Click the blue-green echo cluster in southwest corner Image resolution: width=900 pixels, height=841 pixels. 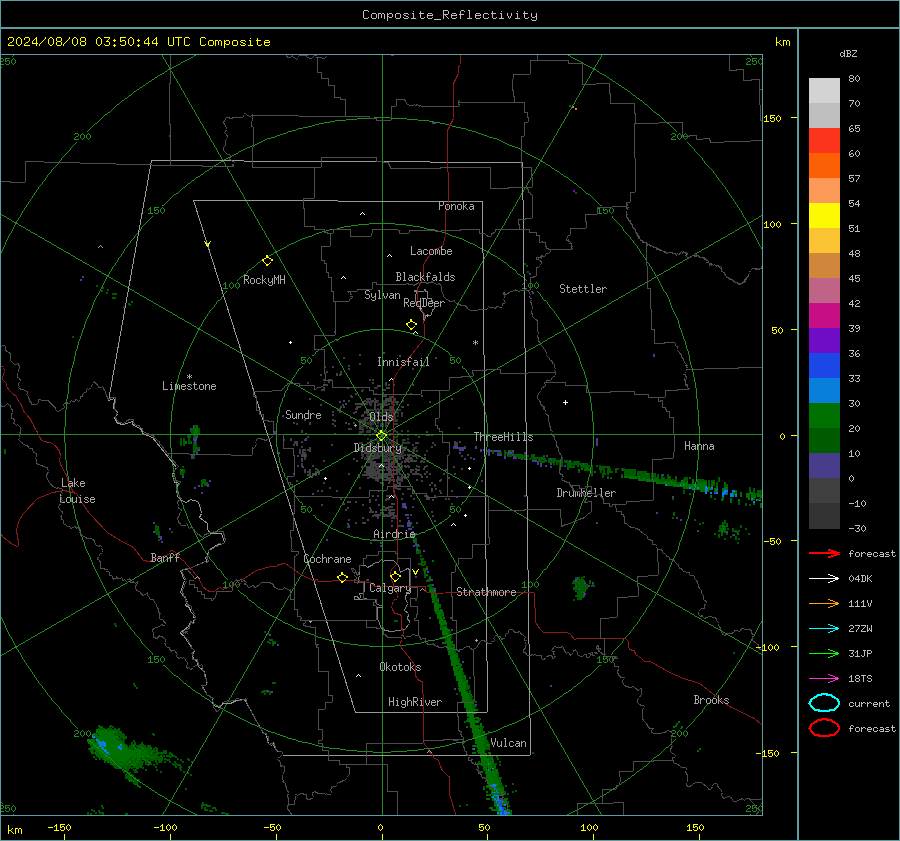point(121,749)
